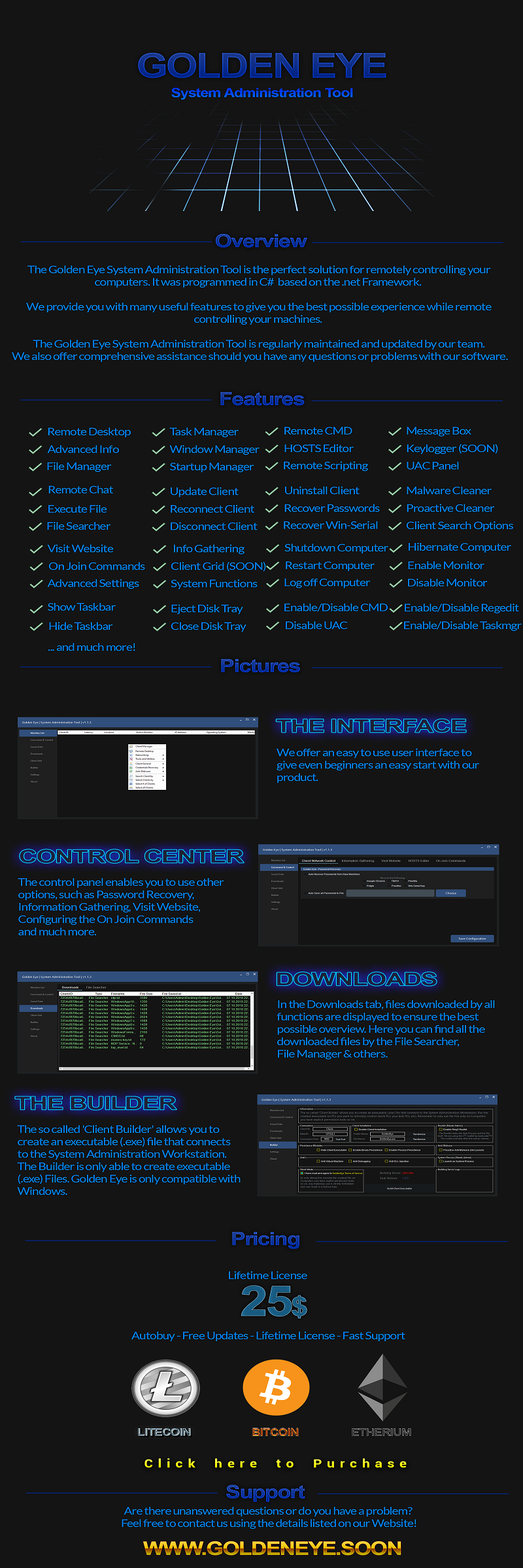
Task: Click the 'Keylogger (SOON)' feature text
Action: coord(452,449)
